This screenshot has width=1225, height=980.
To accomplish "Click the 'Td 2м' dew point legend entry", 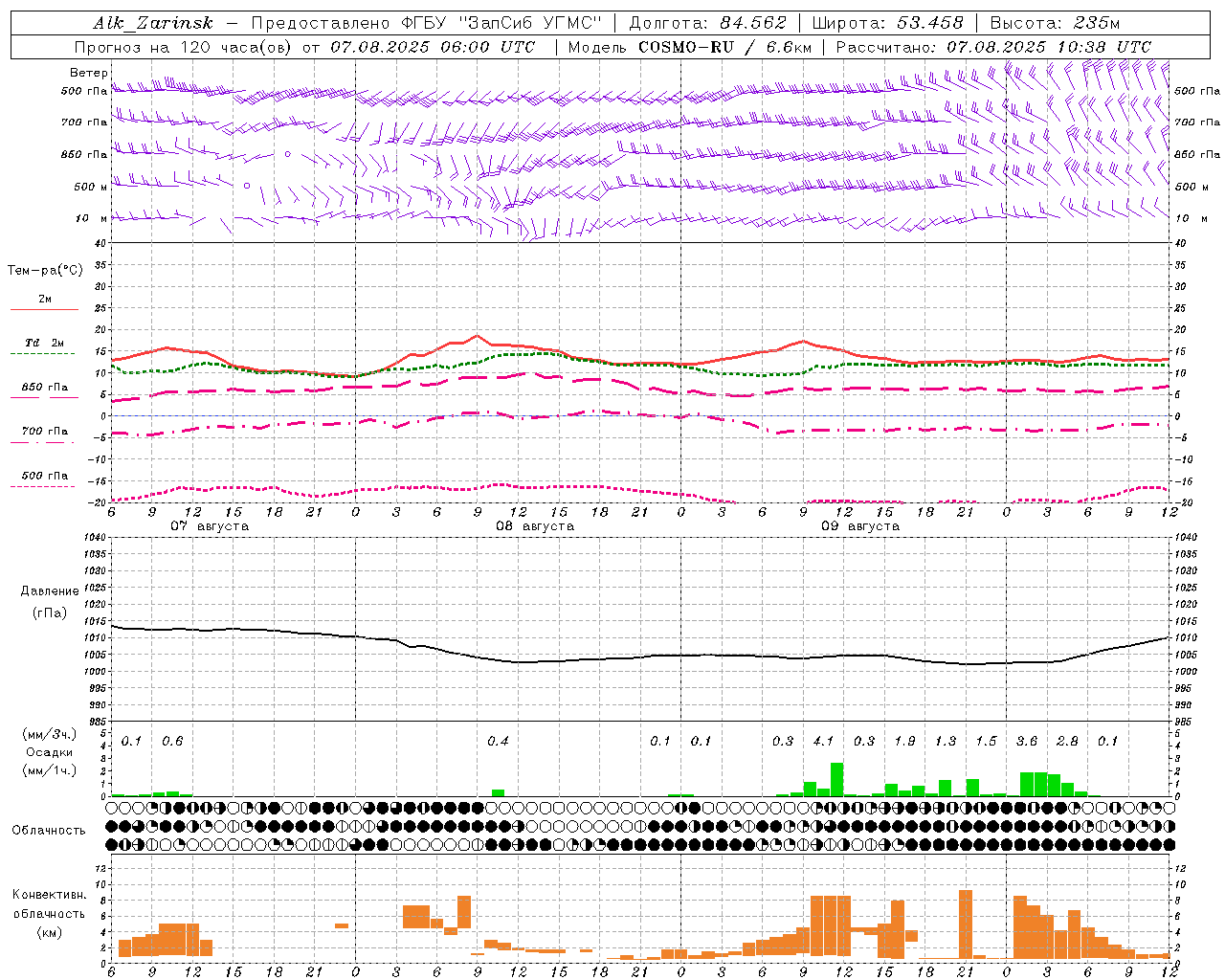I will click(x=45, y=342).
